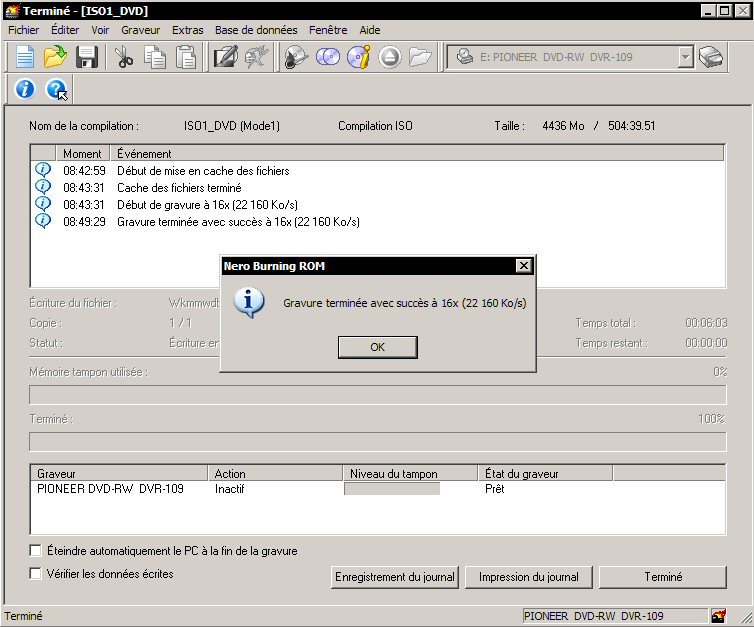Click the copy disc double-CD icon
754x627 pixels.
327,57
